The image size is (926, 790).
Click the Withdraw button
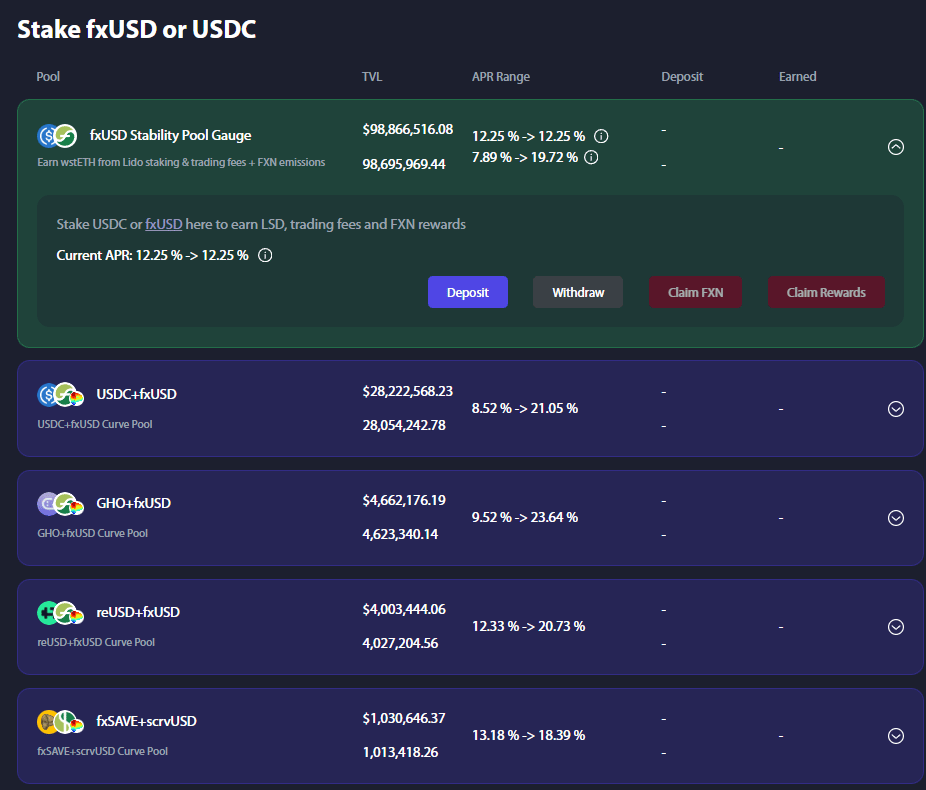click(x=578, y=292)
